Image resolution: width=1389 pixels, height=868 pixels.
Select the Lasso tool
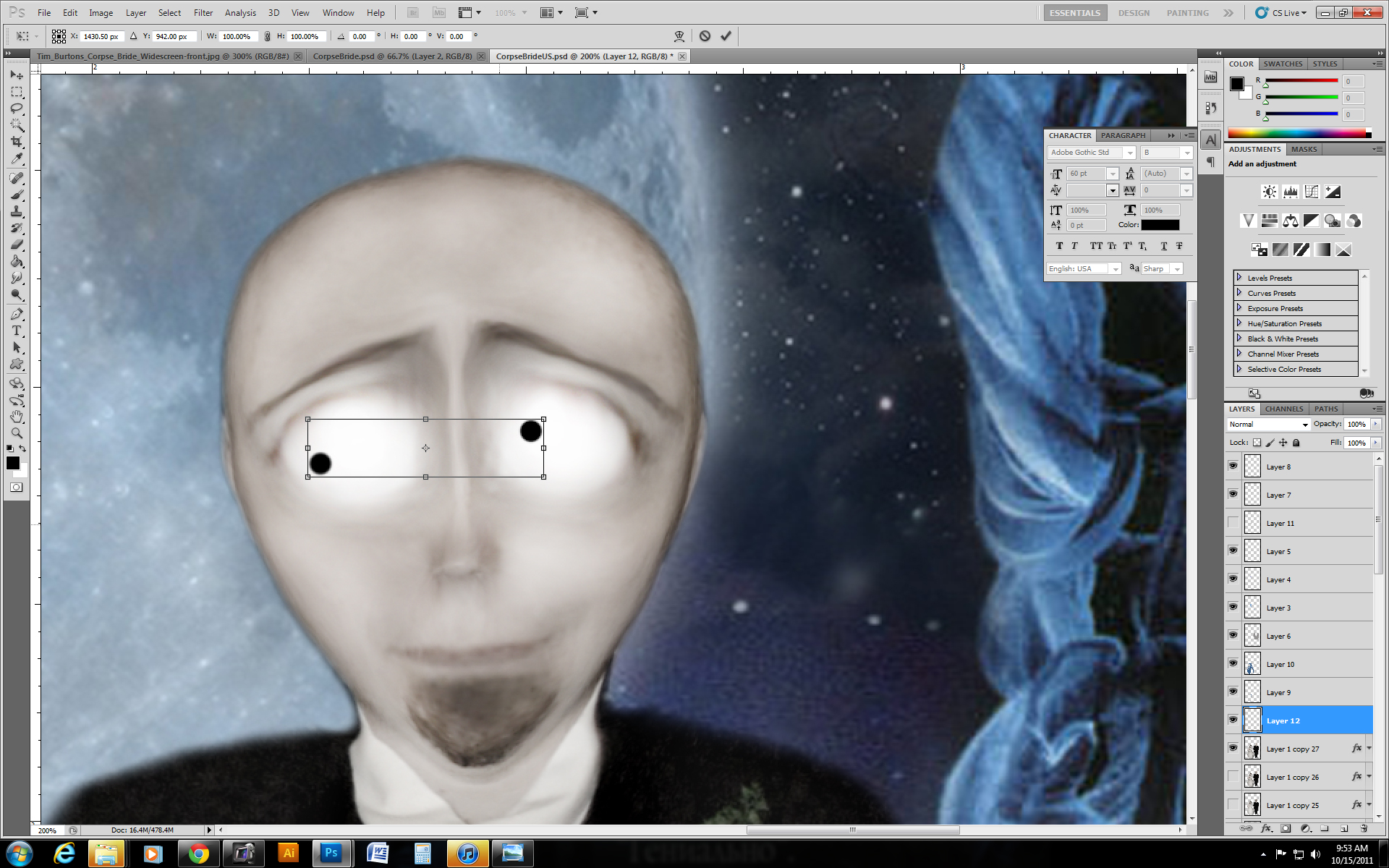(17, 109)
